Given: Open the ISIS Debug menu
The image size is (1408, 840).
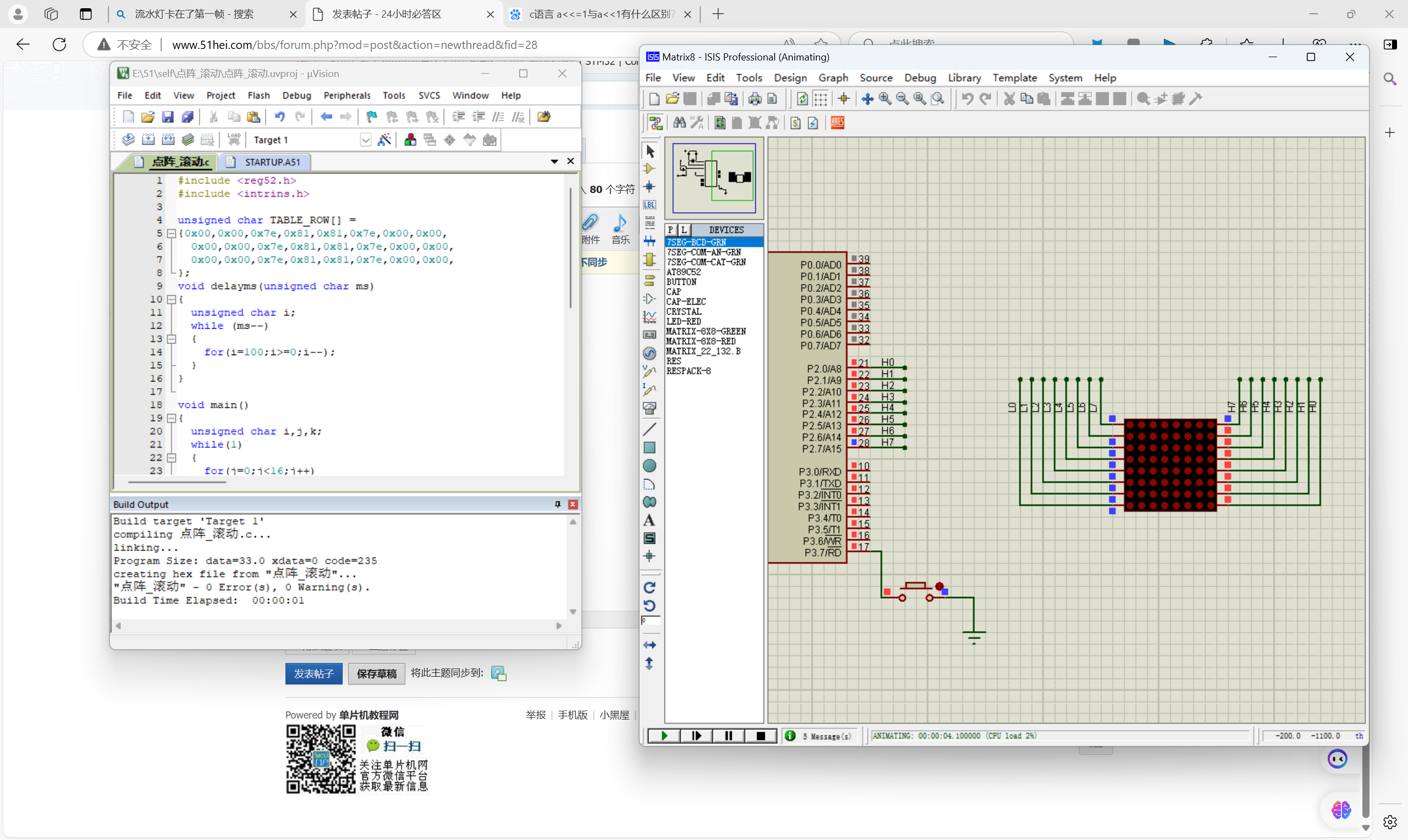Looking at the screenshot, I should tap(920, 78).
